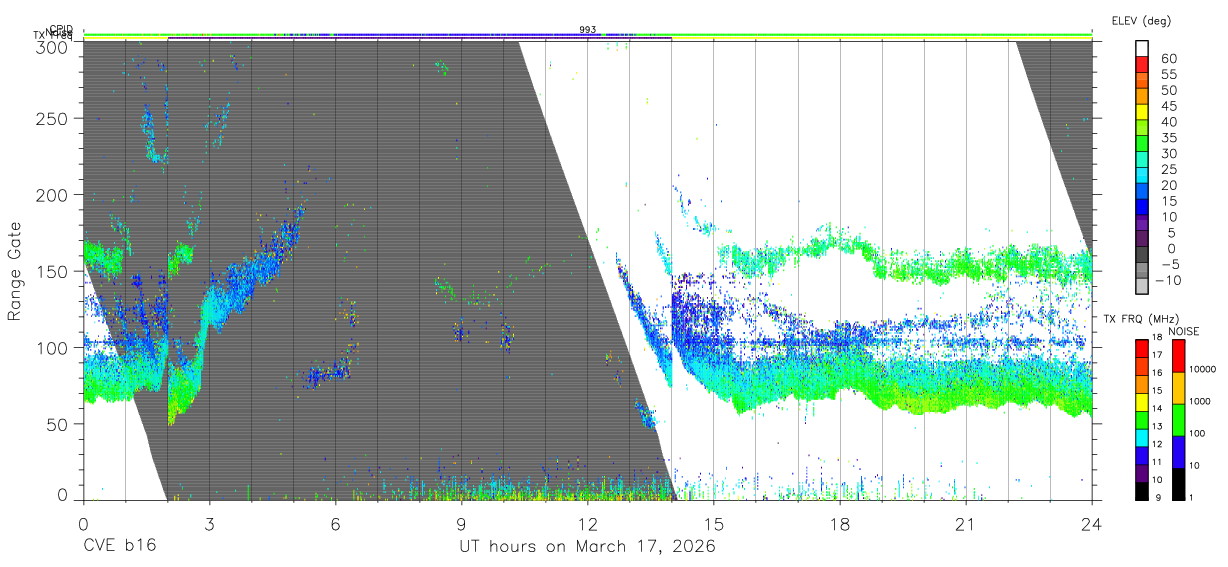This screenshot has width=1228, height=567.
Task: Click y-axis tick label 250
Action: coord(52,119)
